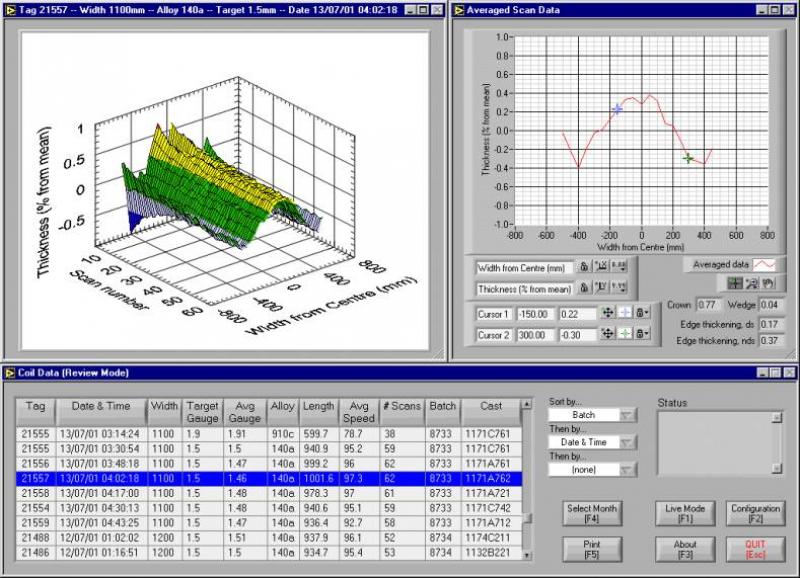Open the second 'Then by' (none) dropdown
This screenshot has width=800, height=578.
(x=593, y=469)
